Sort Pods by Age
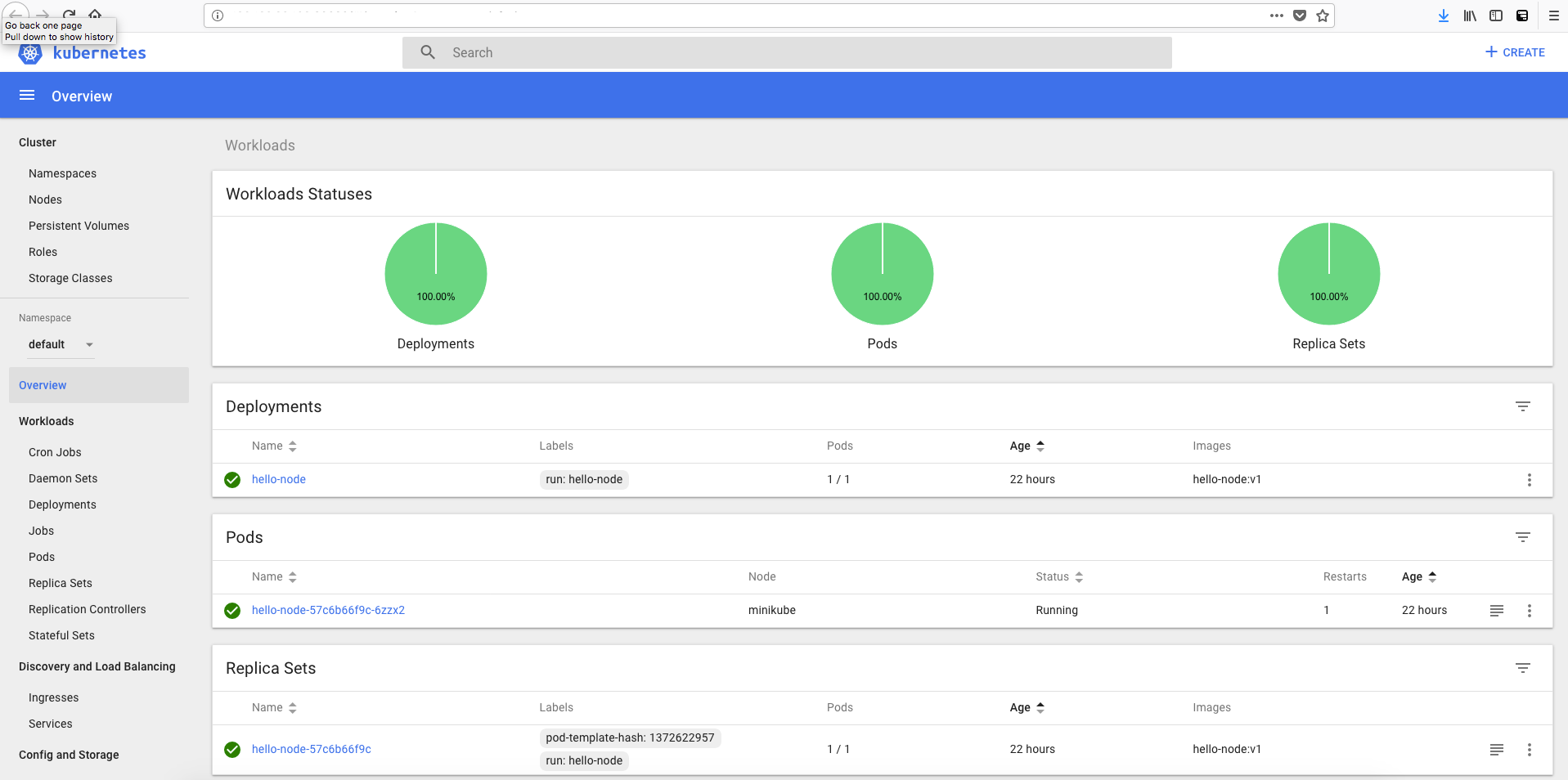The image size is (1568, 780). pyautogui.click(x=1419, y=576)
